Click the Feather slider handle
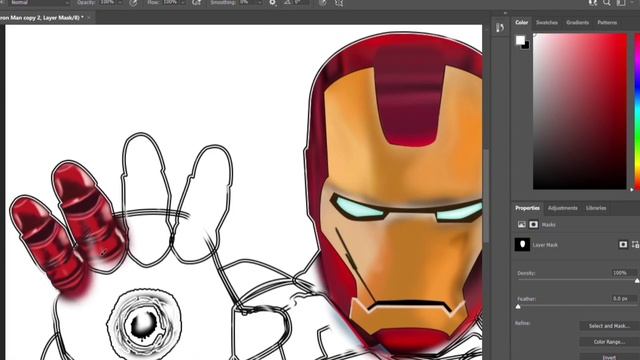This screenshot has height=360, width=640. 518,307
